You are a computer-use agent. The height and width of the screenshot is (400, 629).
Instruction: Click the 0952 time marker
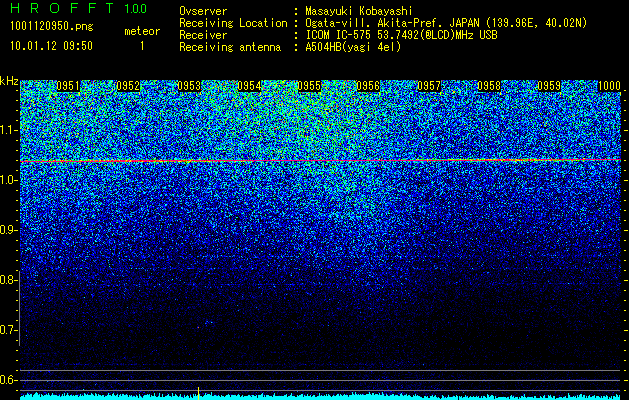tap(128, 86)
